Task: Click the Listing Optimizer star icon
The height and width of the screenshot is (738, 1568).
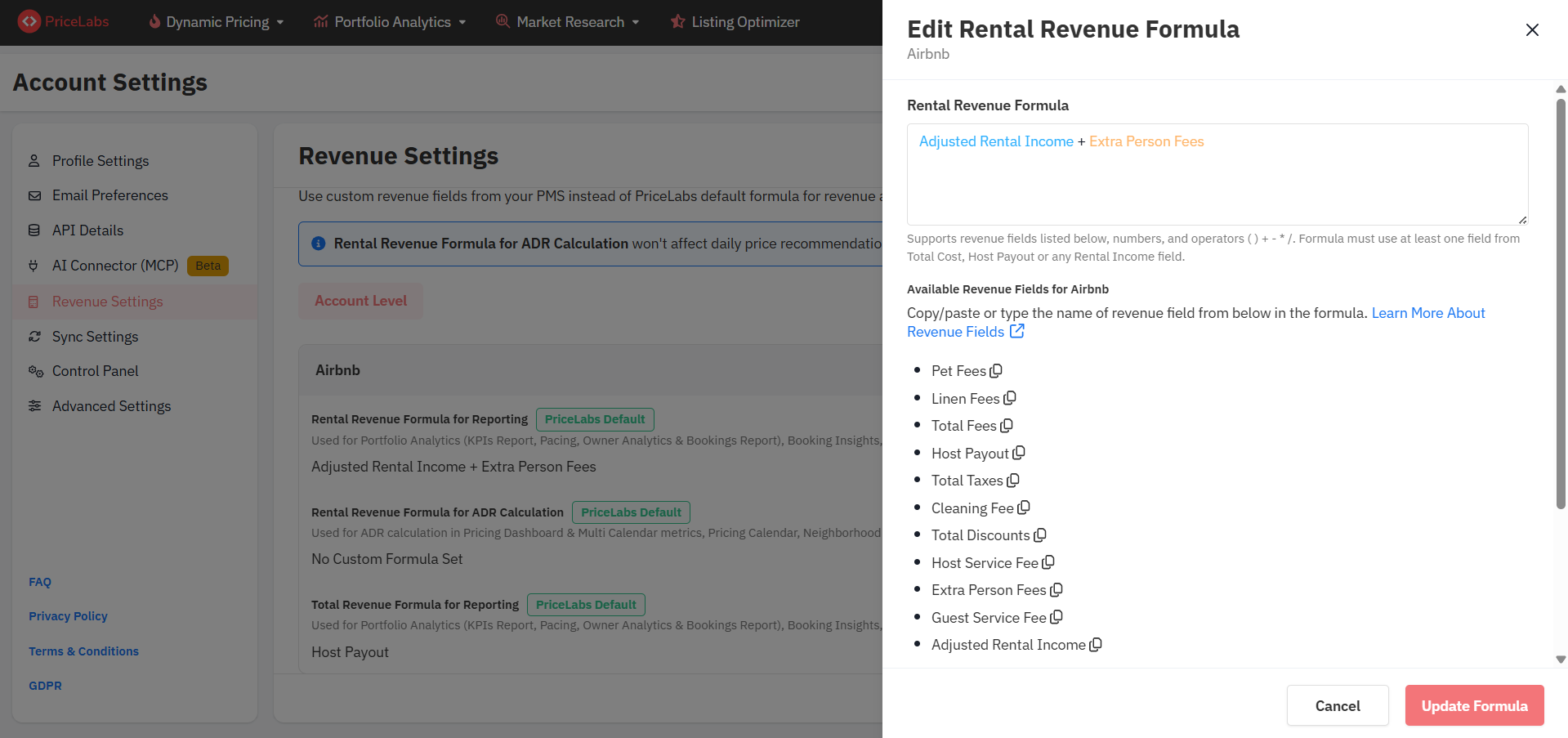Action: [677, 21]
